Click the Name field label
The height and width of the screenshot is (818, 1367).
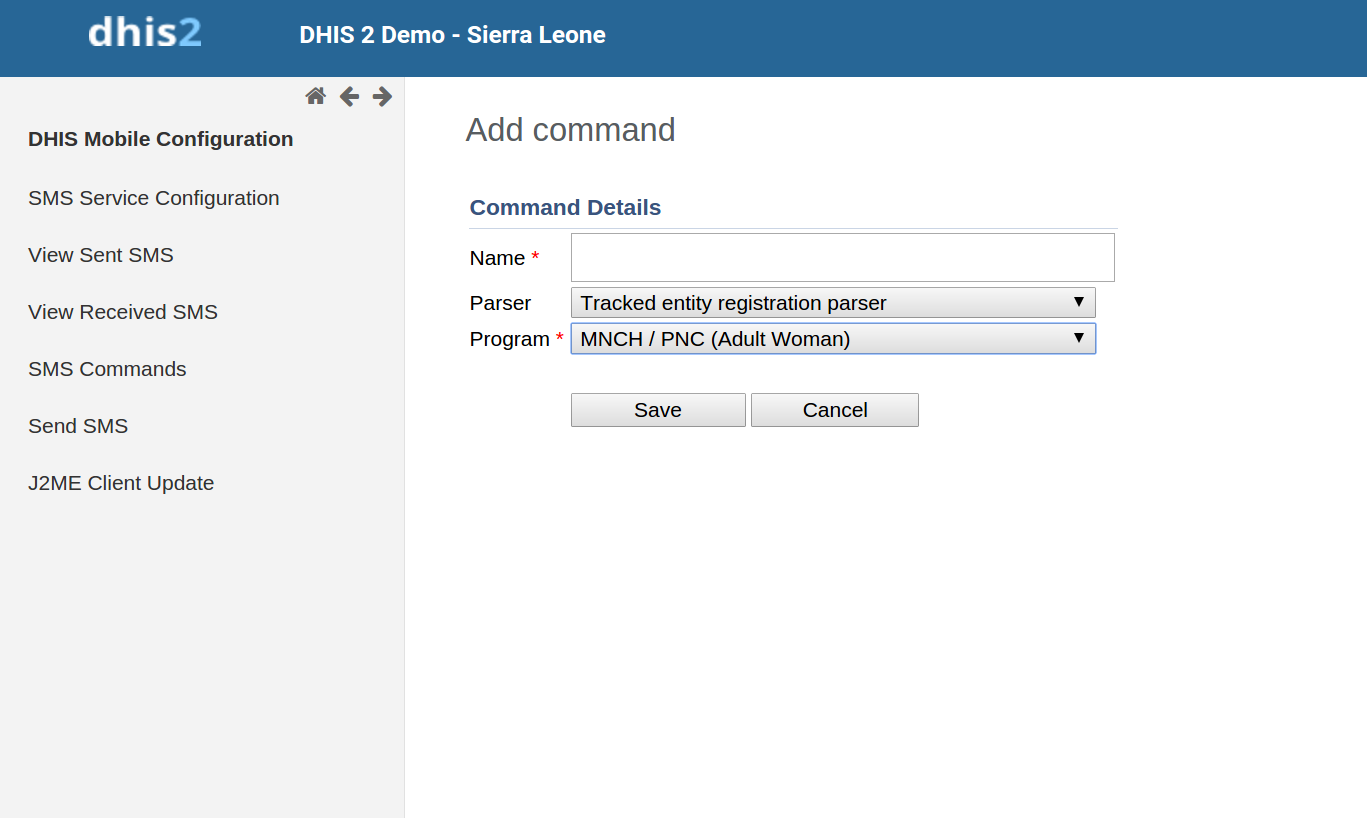click(x=497, y=258)
